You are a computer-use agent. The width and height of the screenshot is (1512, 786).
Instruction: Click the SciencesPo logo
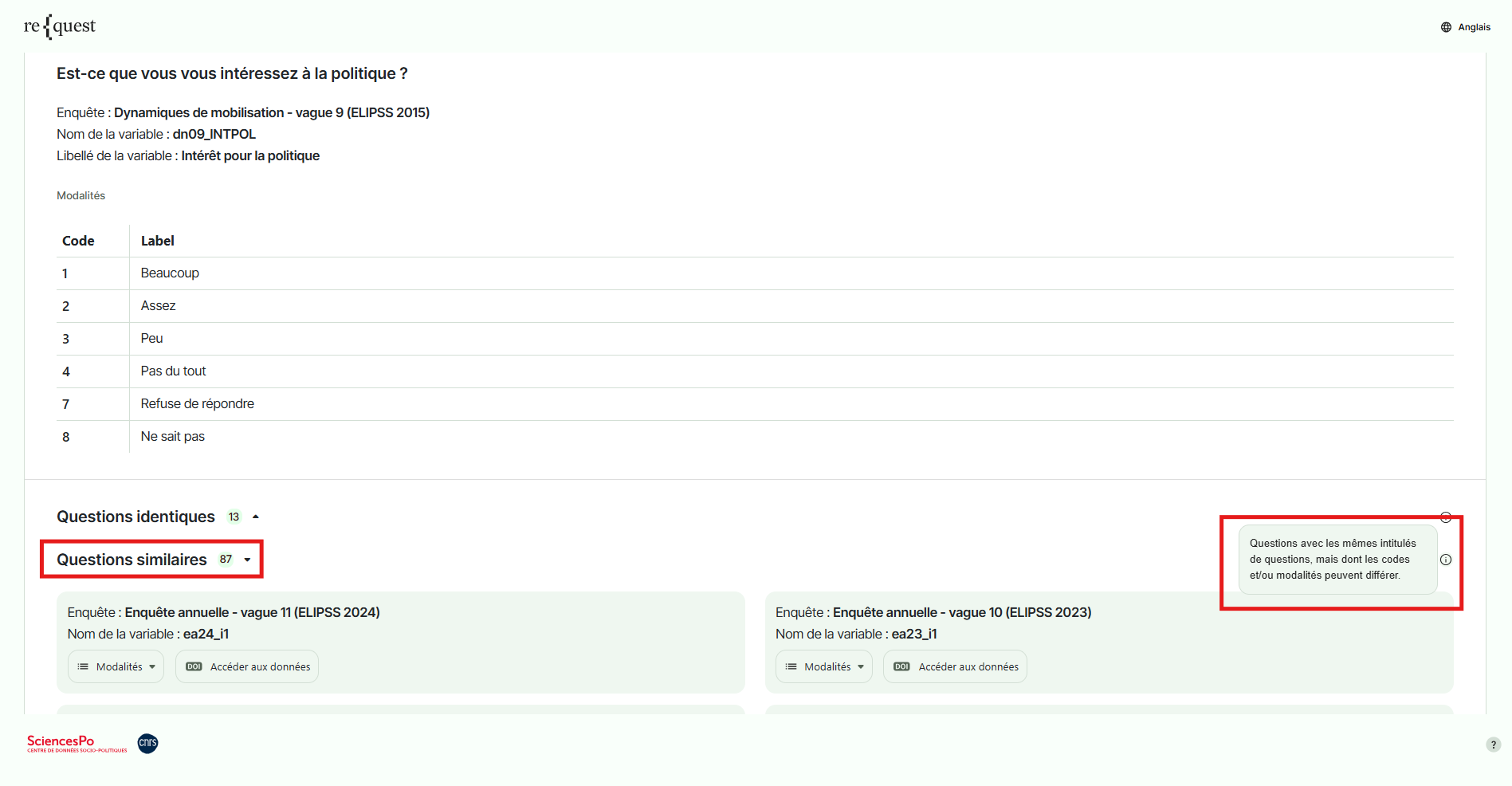[77, 744]
